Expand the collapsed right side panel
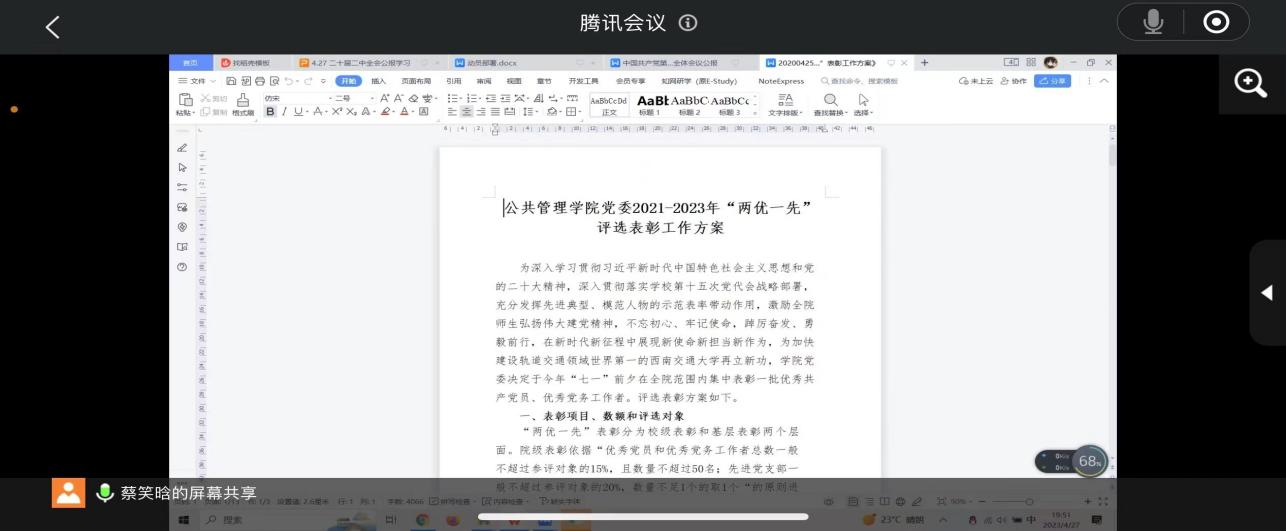The image size is (1286, 531). point(1266,292)
